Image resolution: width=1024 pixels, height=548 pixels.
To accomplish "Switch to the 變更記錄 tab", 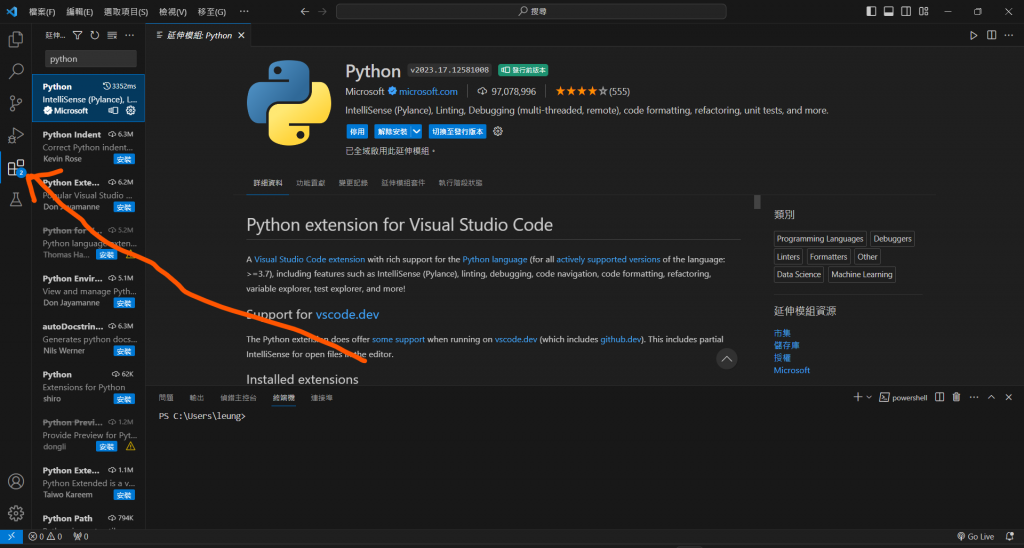I will 353,183.
